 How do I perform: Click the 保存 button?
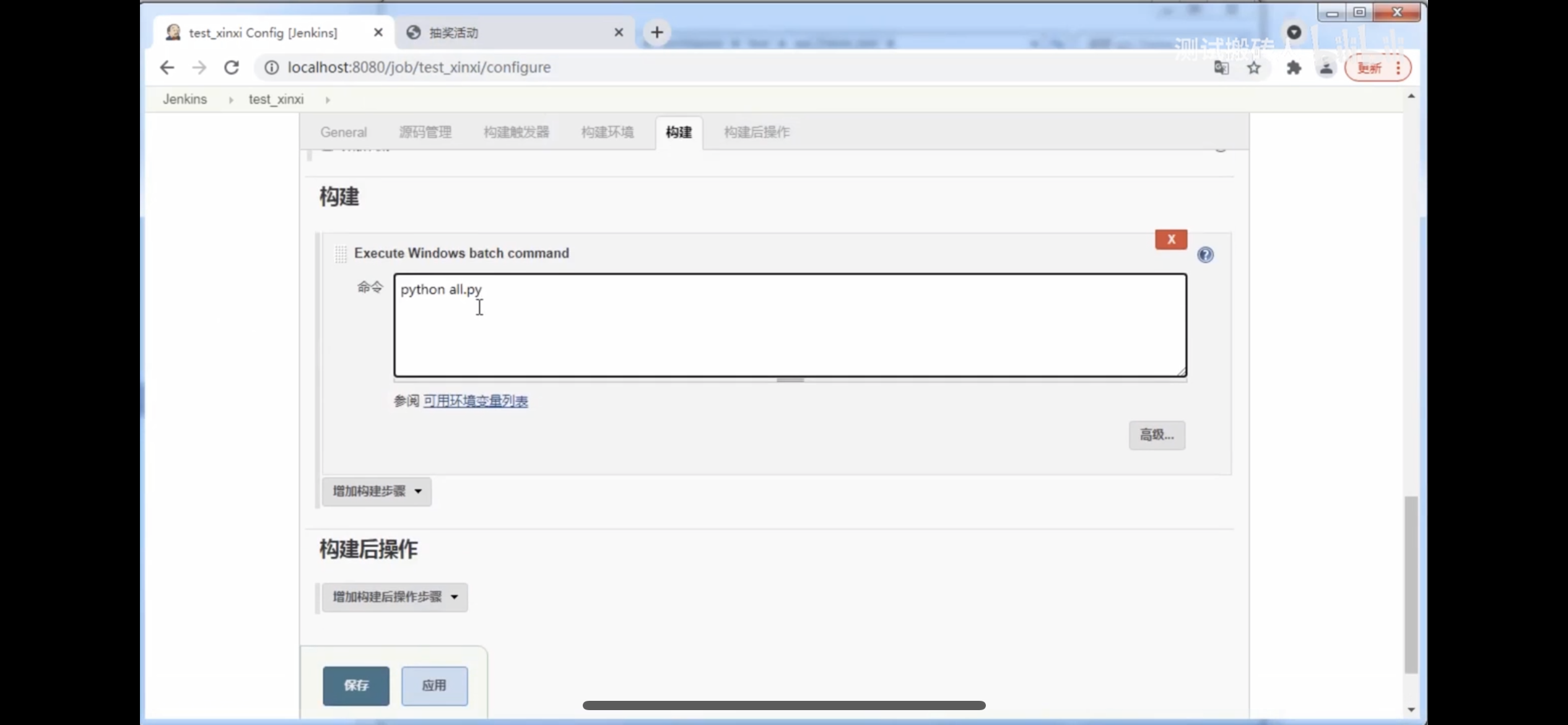[356, 685]
